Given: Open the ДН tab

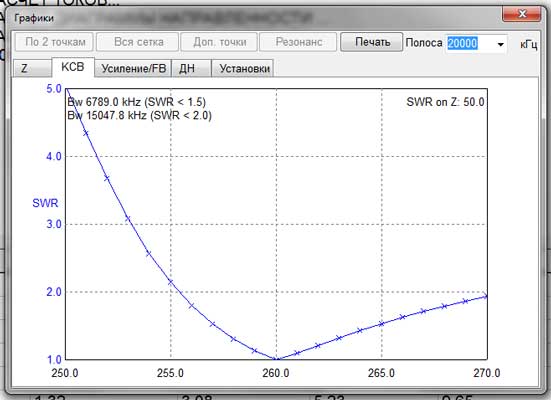Looking at the screenshot, I should point(191,68).
